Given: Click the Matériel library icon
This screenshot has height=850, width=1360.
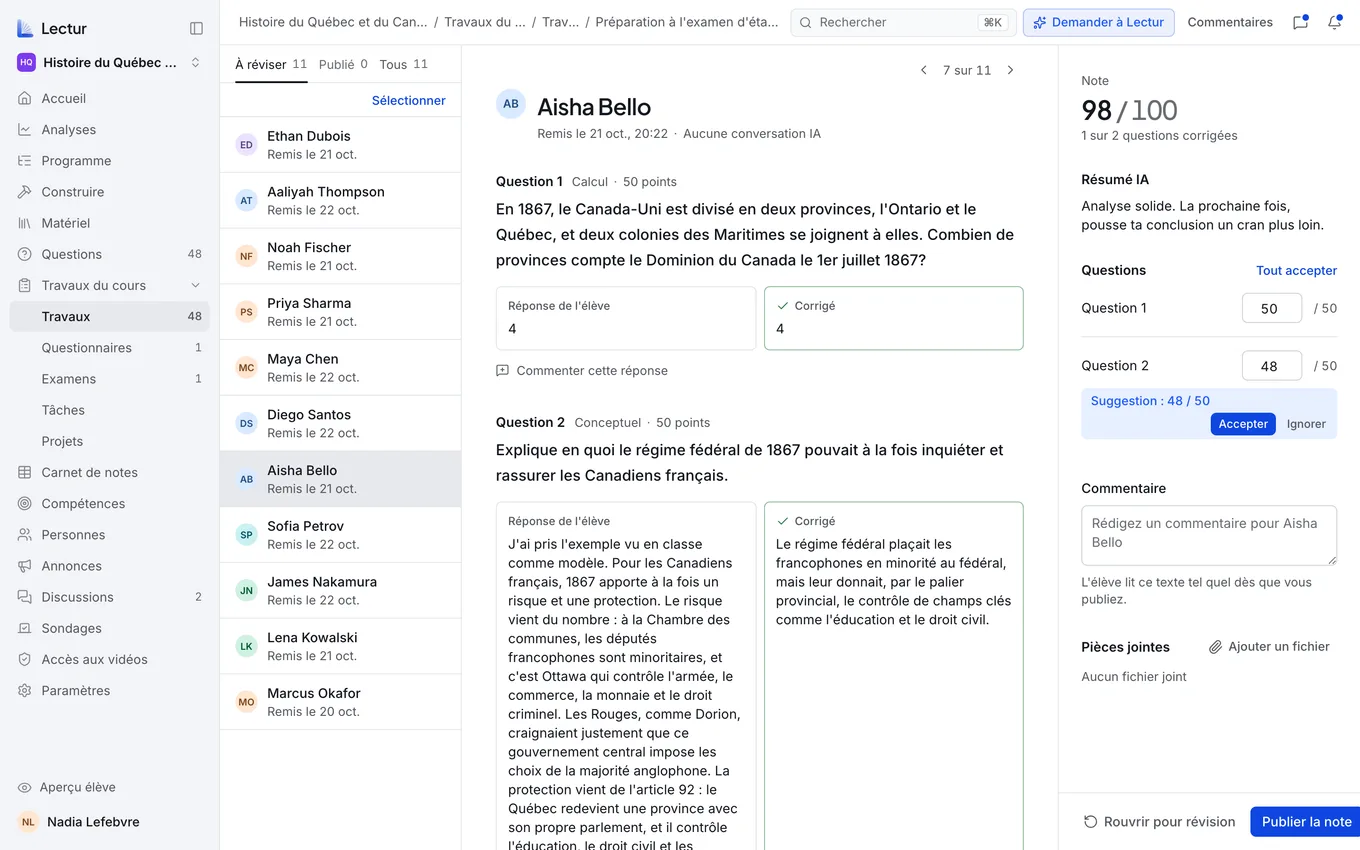Looking at the screenshot, I should point(25,223).
